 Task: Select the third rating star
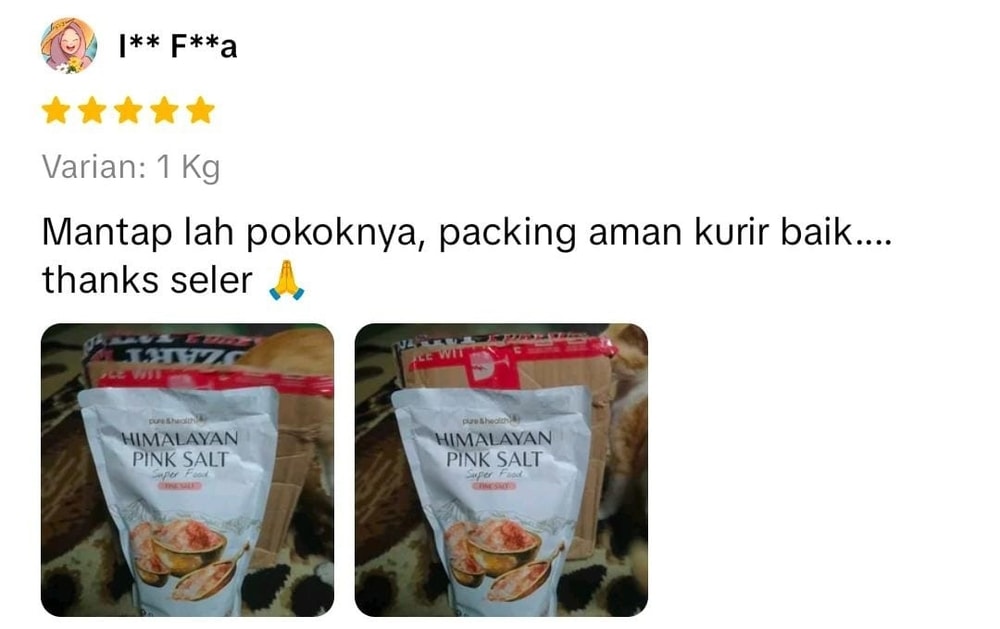click(x=129, y=110)
